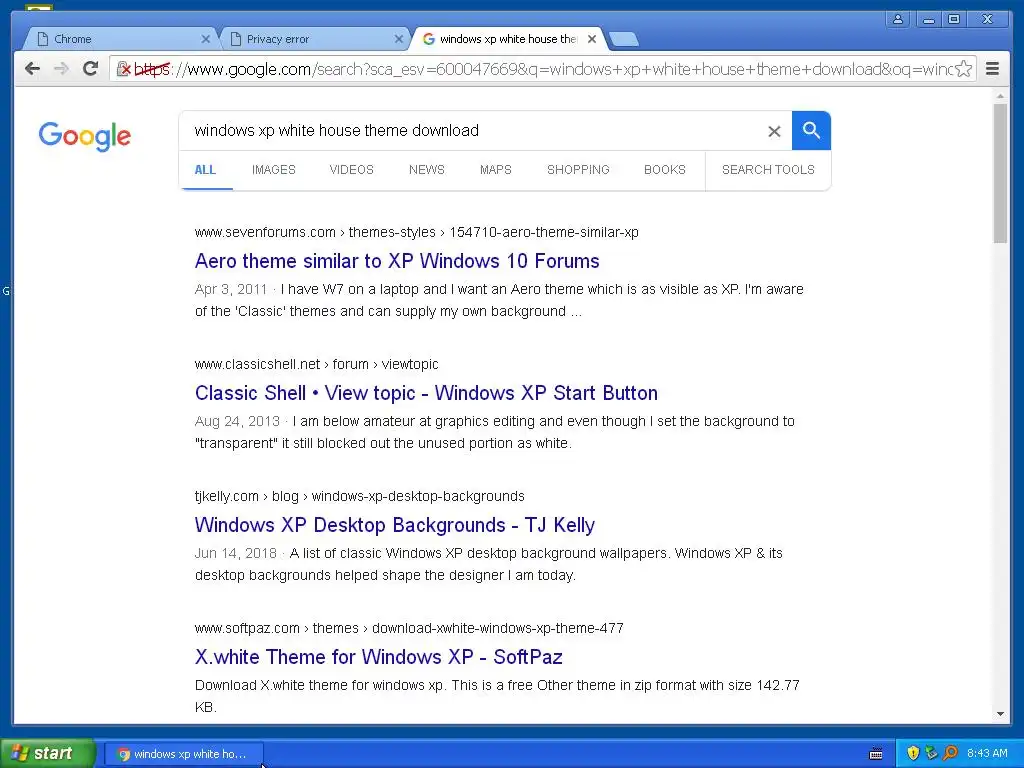
Task: Click the keyboard icon on the taskbar
Action: coord(876,754)
